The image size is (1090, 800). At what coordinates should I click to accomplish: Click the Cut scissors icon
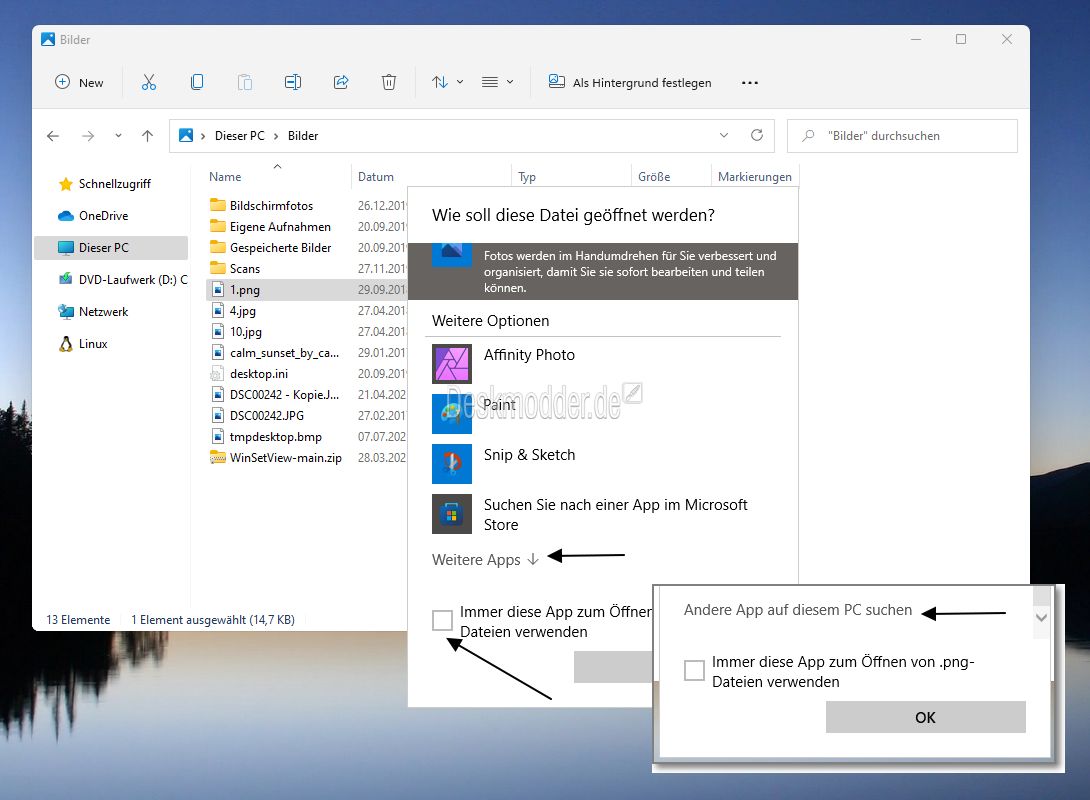pyautogui.click(x=149, y=82)
